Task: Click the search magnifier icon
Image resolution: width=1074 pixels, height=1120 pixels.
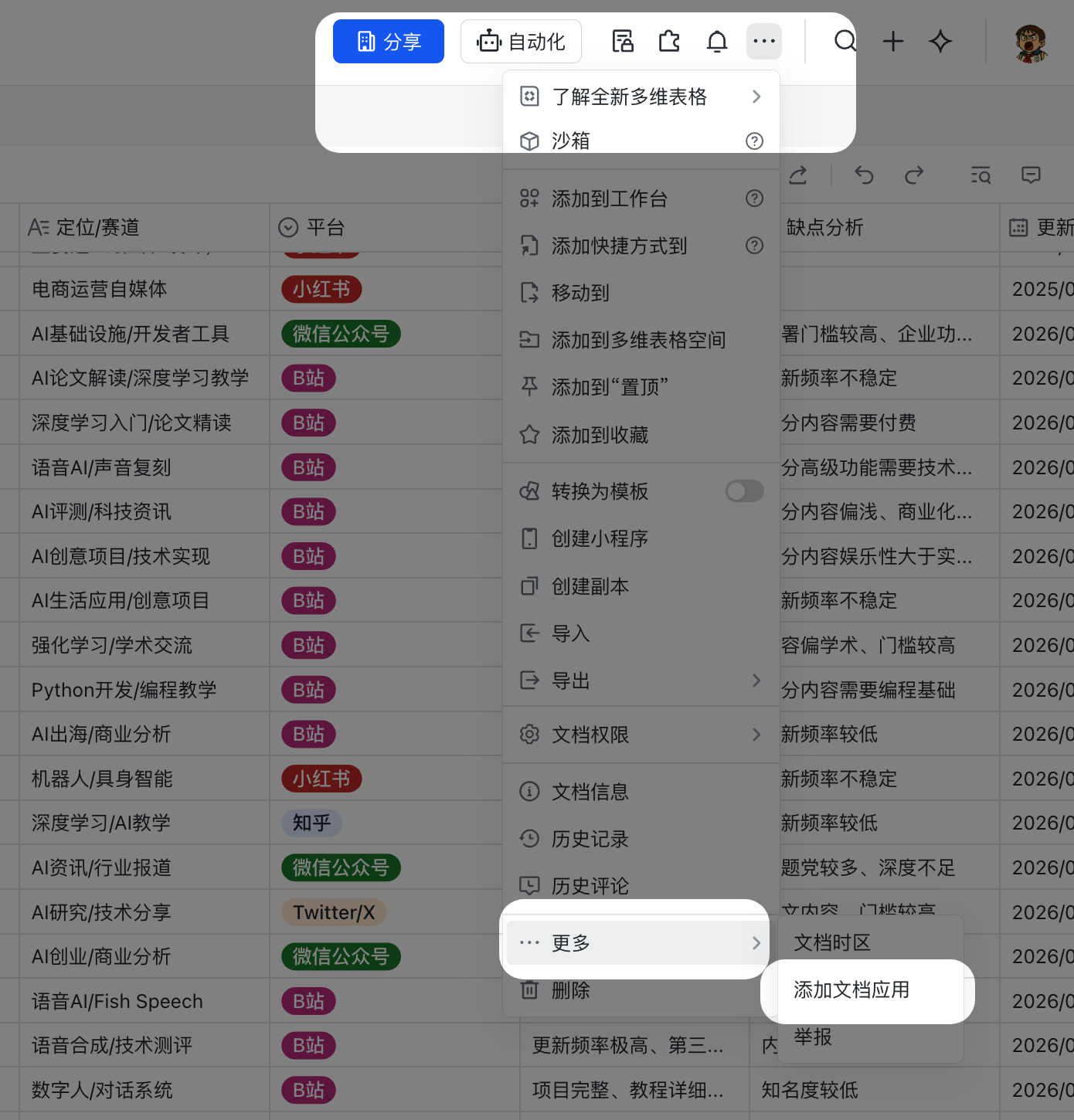Action: [x=845, y=42]
